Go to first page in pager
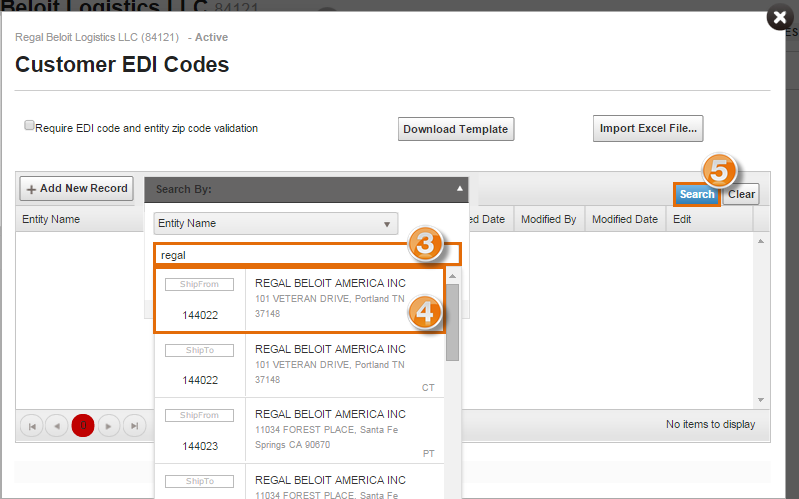Screen dimensions: 799x499 click(32, 426)
